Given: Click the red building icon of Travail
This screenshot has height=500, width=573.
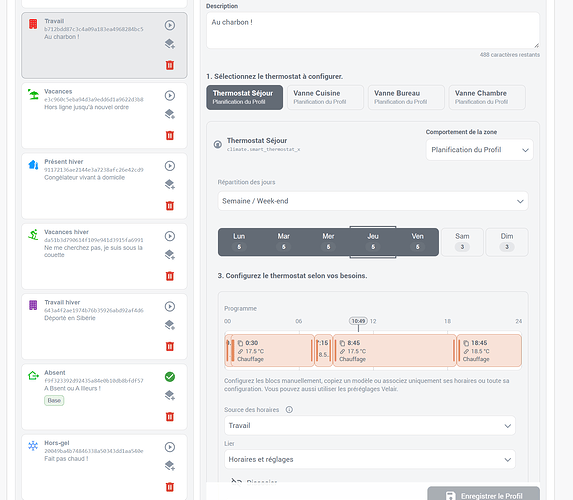Looking at the screenshot, I should click(33, 24).
